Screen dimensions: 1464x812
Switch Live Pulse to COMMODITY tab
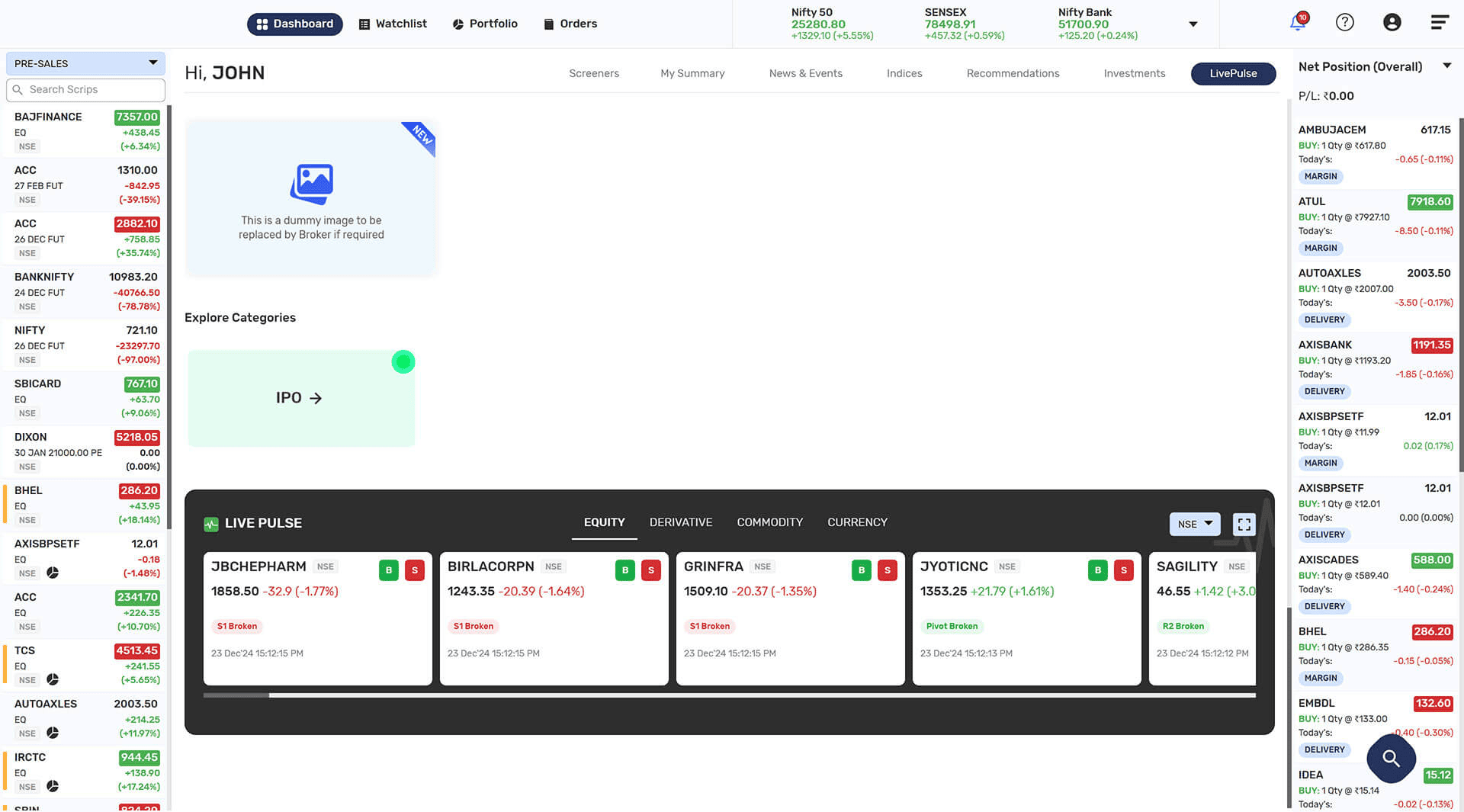pos(769,522)
